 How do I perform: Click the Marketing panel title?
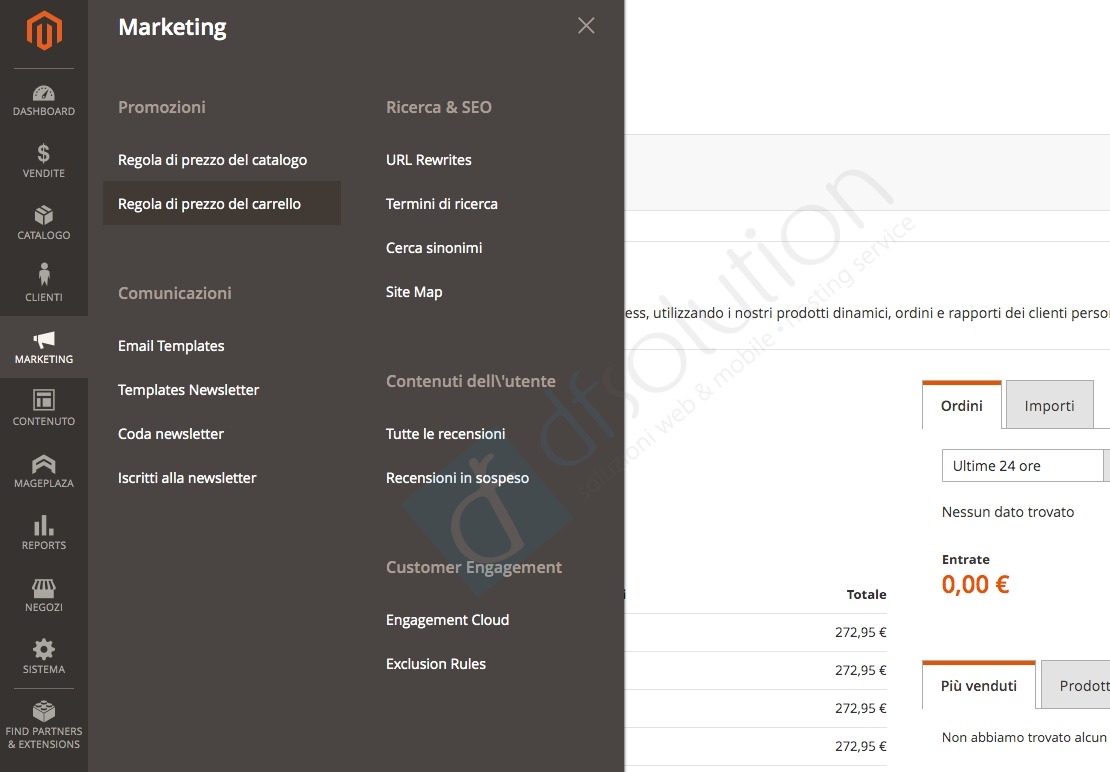coord(172,27)
